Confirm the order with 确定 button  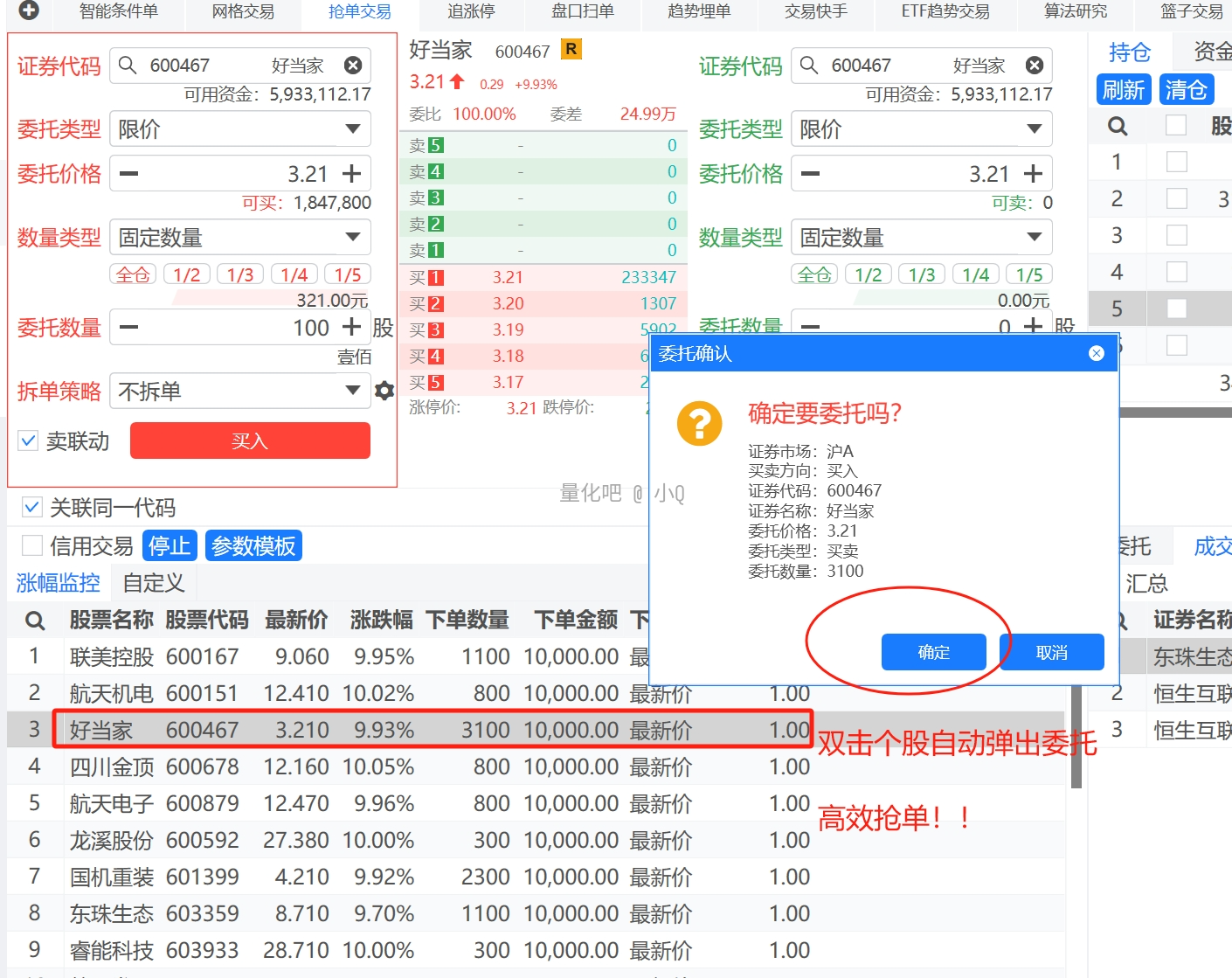point(933,652)
